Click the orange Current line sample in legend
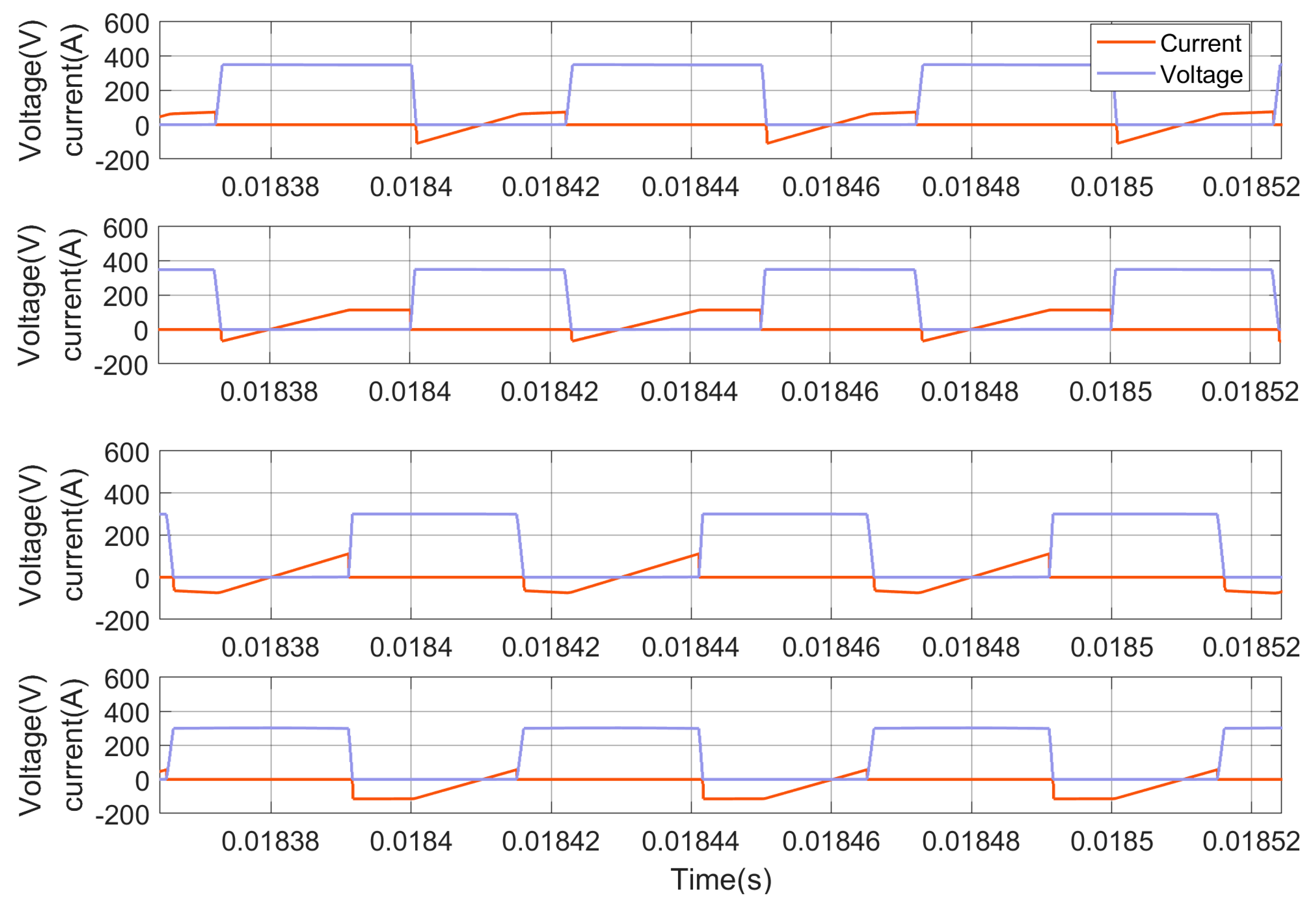 point(1125,43)
